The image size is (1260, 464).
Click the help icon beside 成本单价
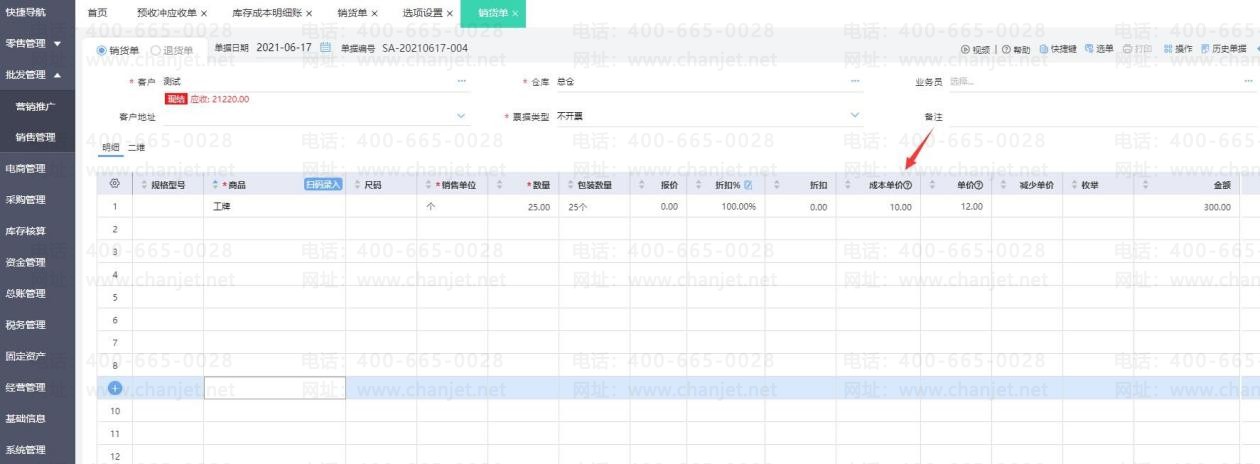pyautogui.click(x=908, y=185)
